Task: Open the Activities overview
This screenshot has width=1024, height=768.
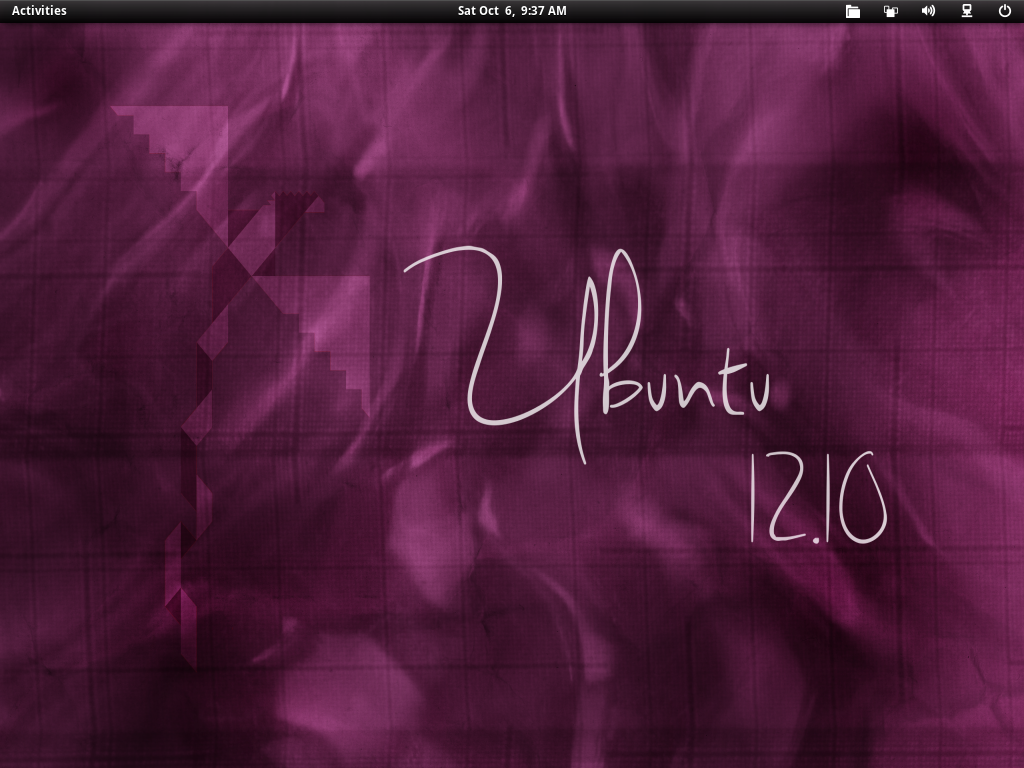Action: pyautogui.click(x=39, y=10)
